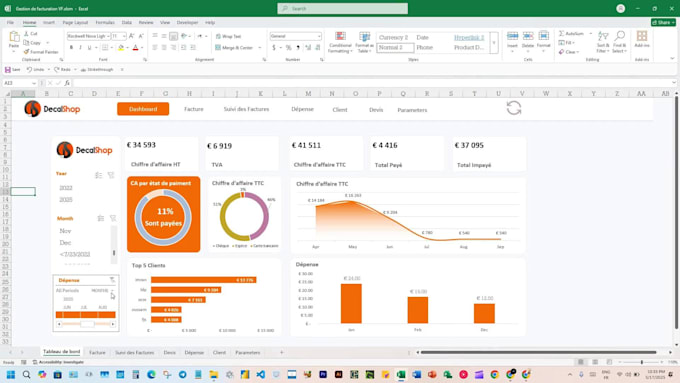Open Conditional Formatting menu
The width and height of the screenshot is (680, 383).
(x=340, y=43)
